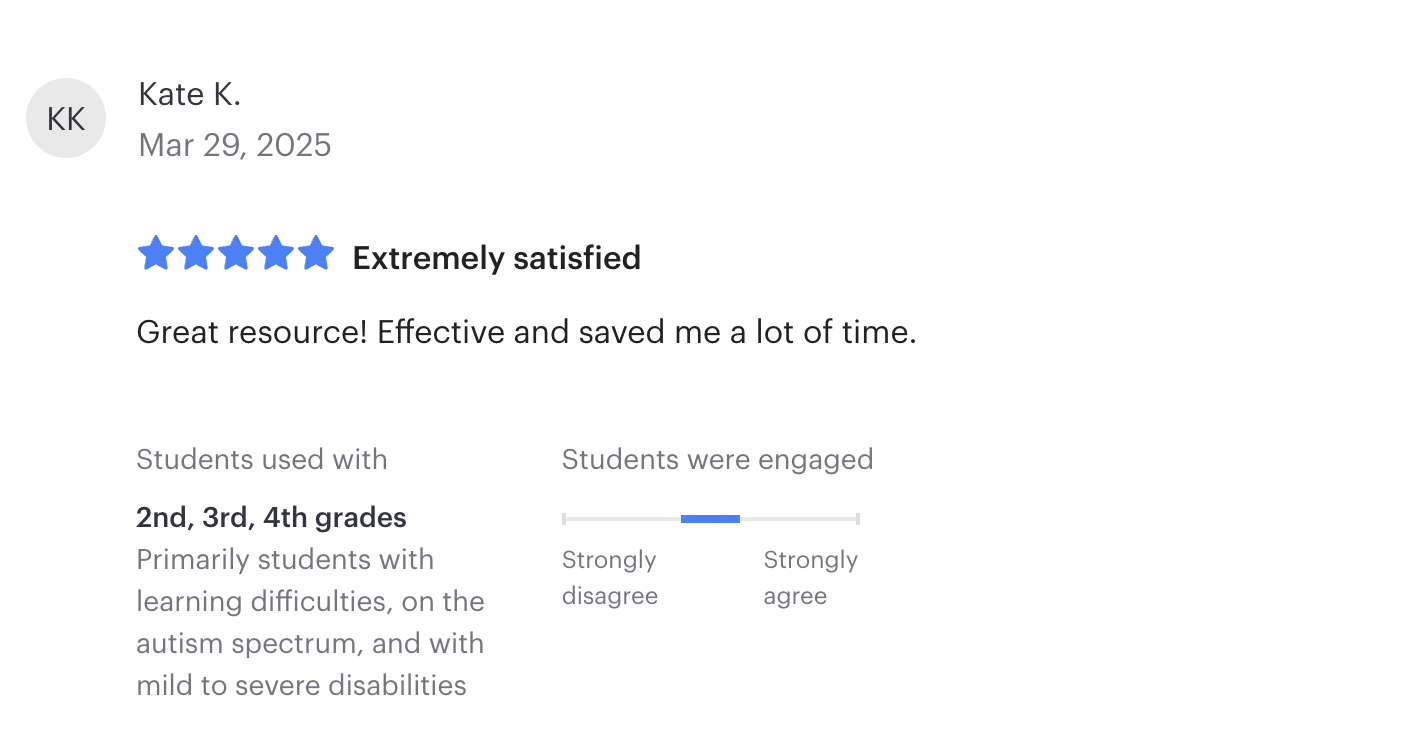
Task: Click the KK avatar circle
Action: (x=66, y=118)
